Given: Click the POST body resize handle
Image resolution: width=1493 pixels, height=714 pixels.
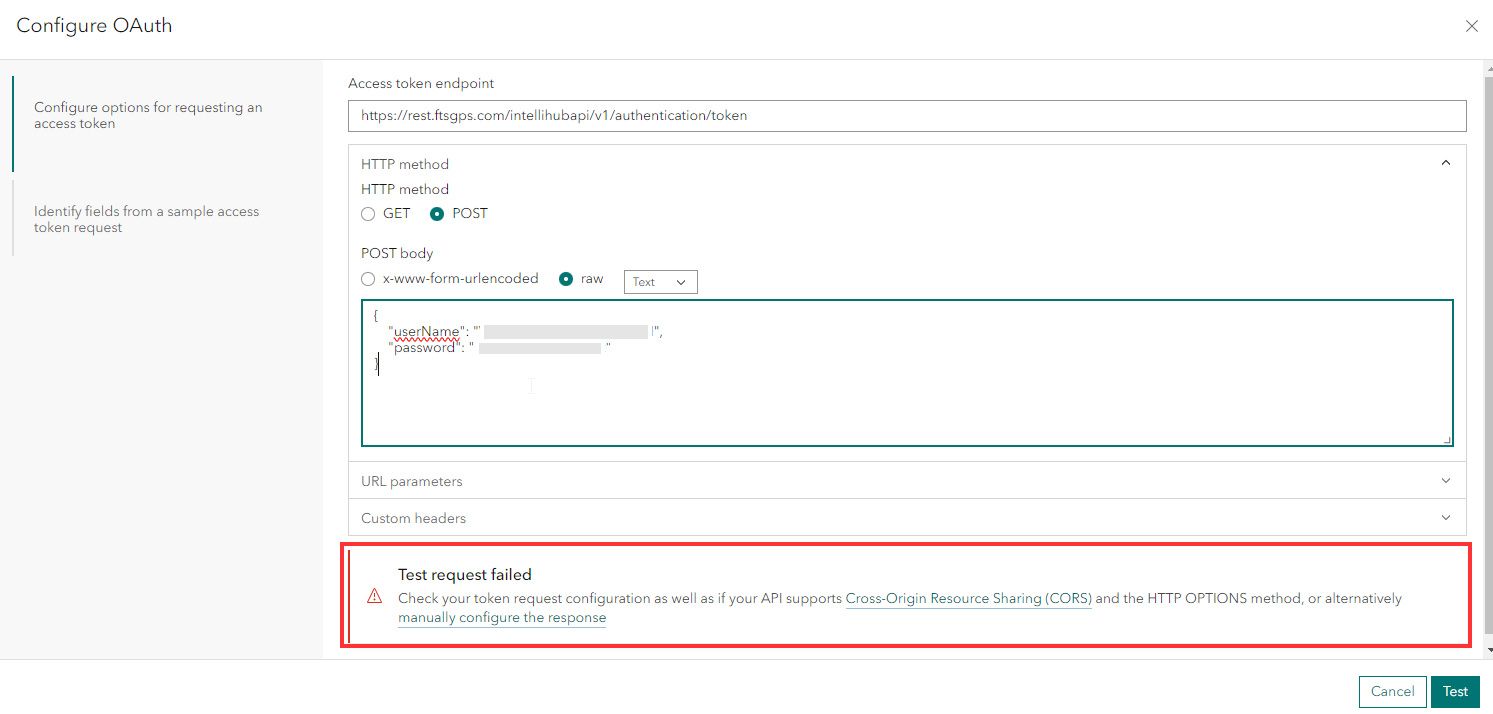Looking at the screenshot, I should (1446, 439).
